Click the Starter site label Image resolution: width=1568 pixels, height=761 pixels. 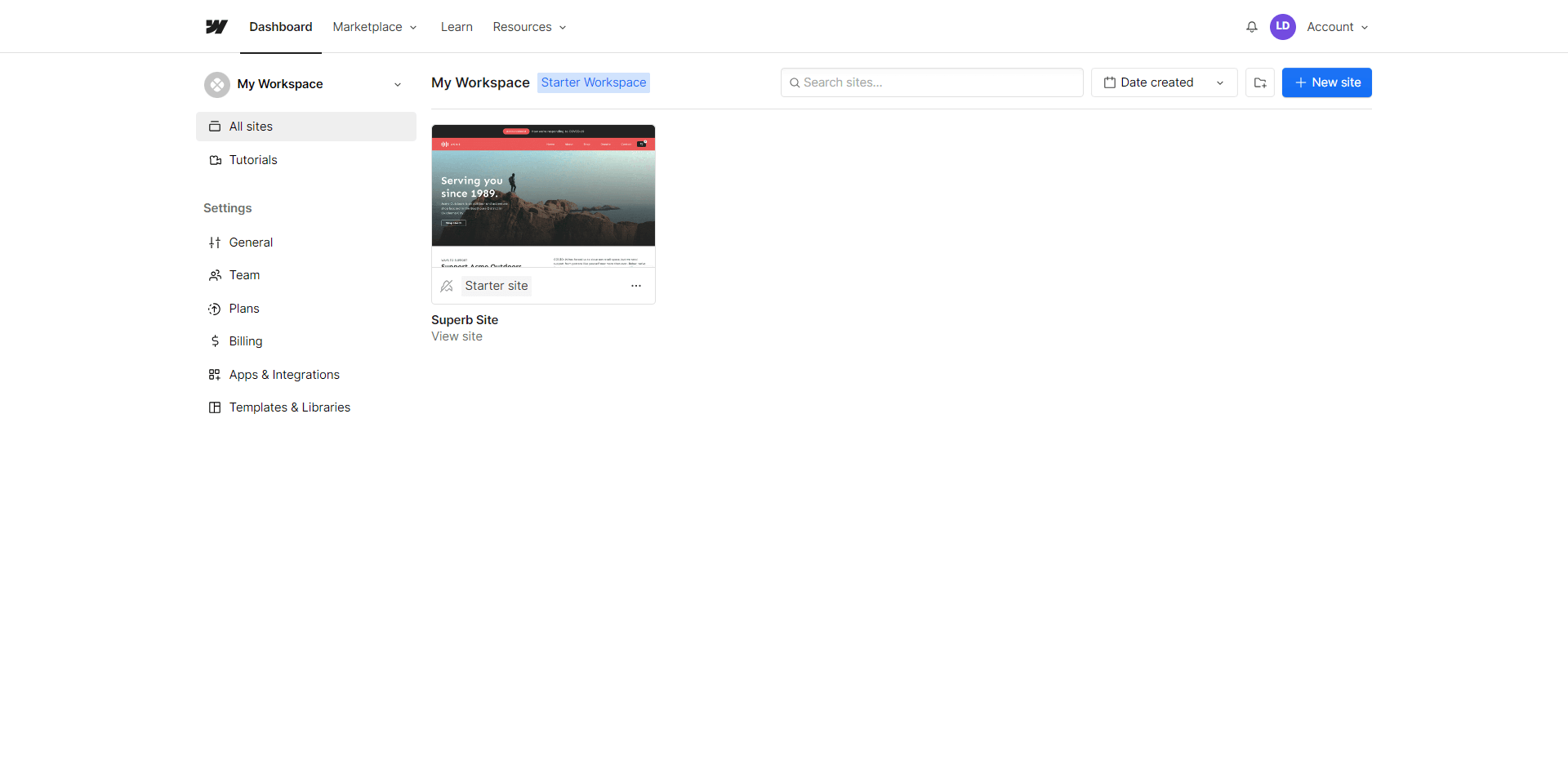497,286
